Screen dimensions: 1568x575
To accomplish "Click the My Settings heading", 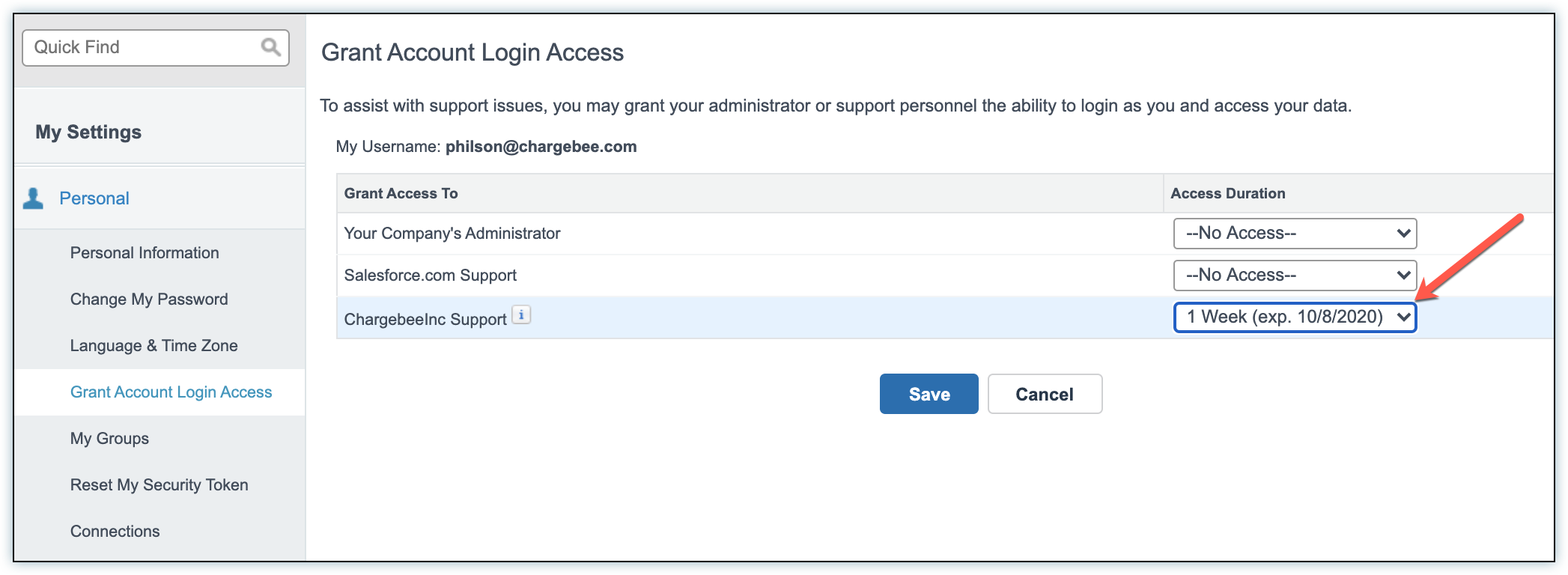I will point(88,133).
